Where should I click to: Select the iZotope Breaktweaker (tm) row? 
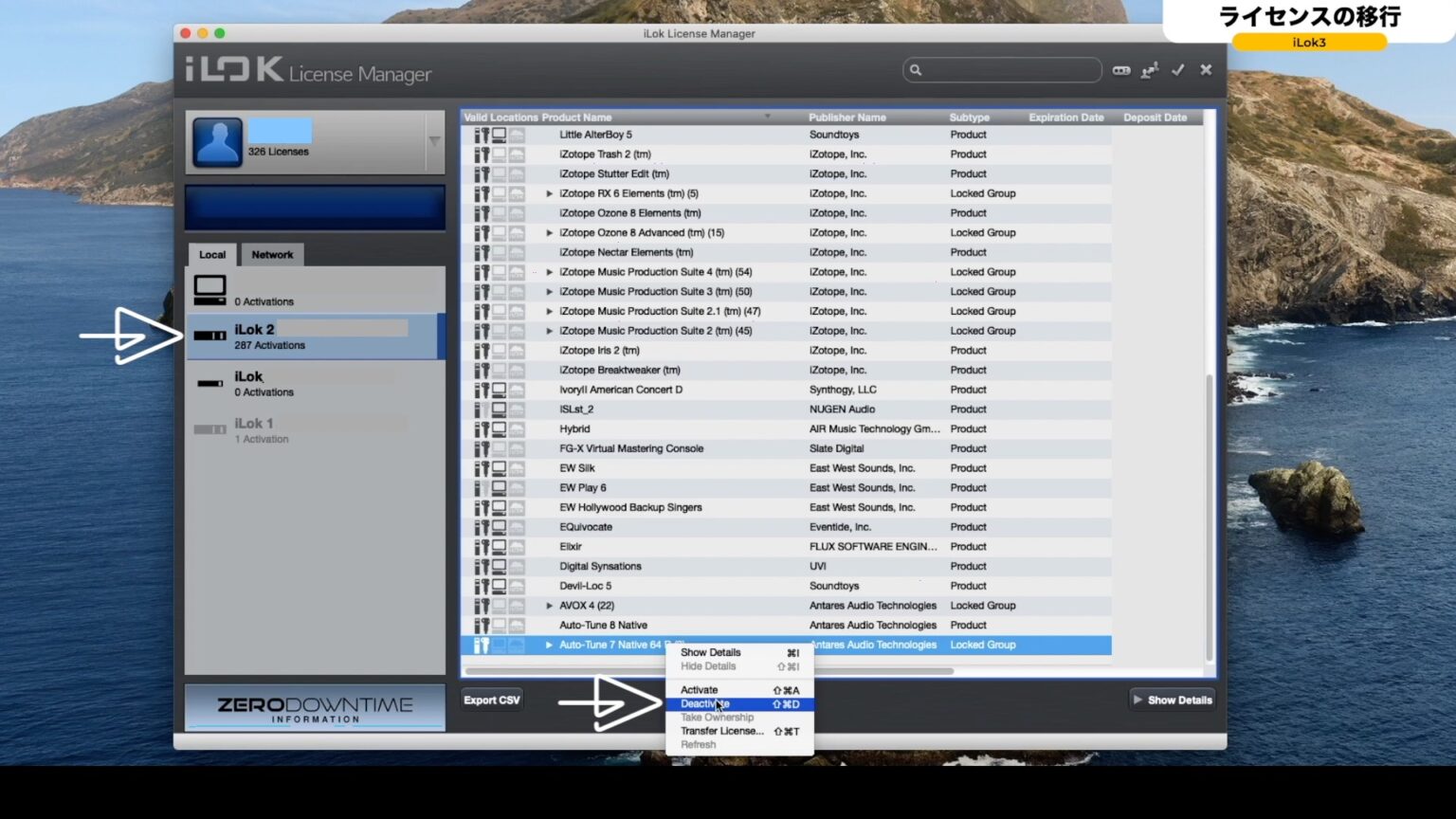coord(786,371)
